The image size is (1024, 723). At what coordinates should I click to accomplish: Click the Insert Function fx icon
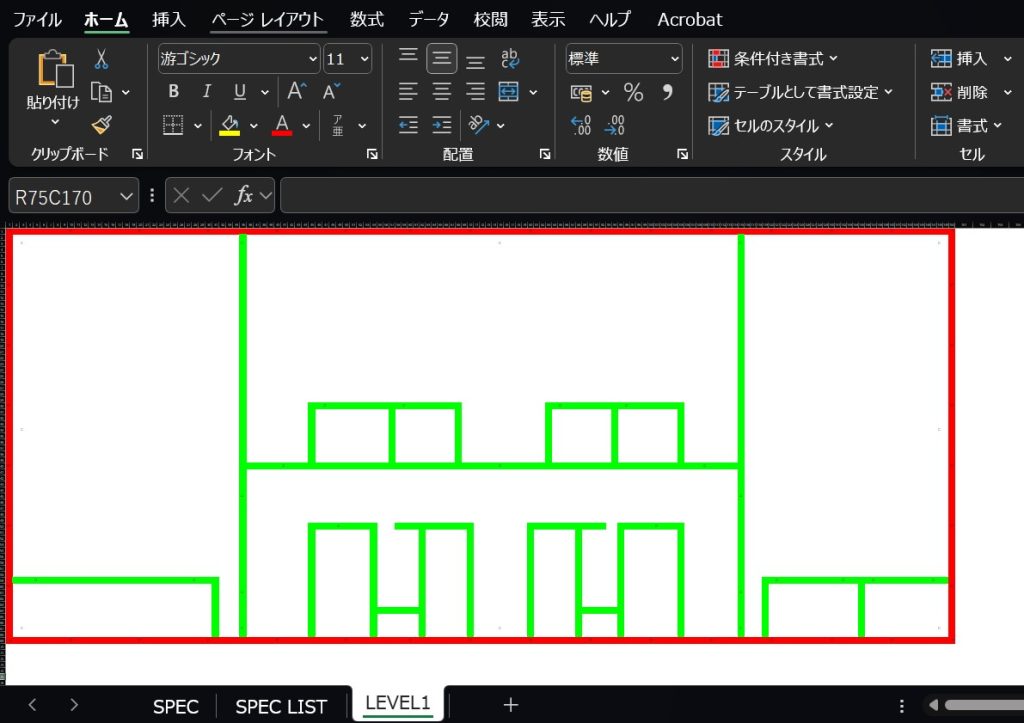pos(243,196)
